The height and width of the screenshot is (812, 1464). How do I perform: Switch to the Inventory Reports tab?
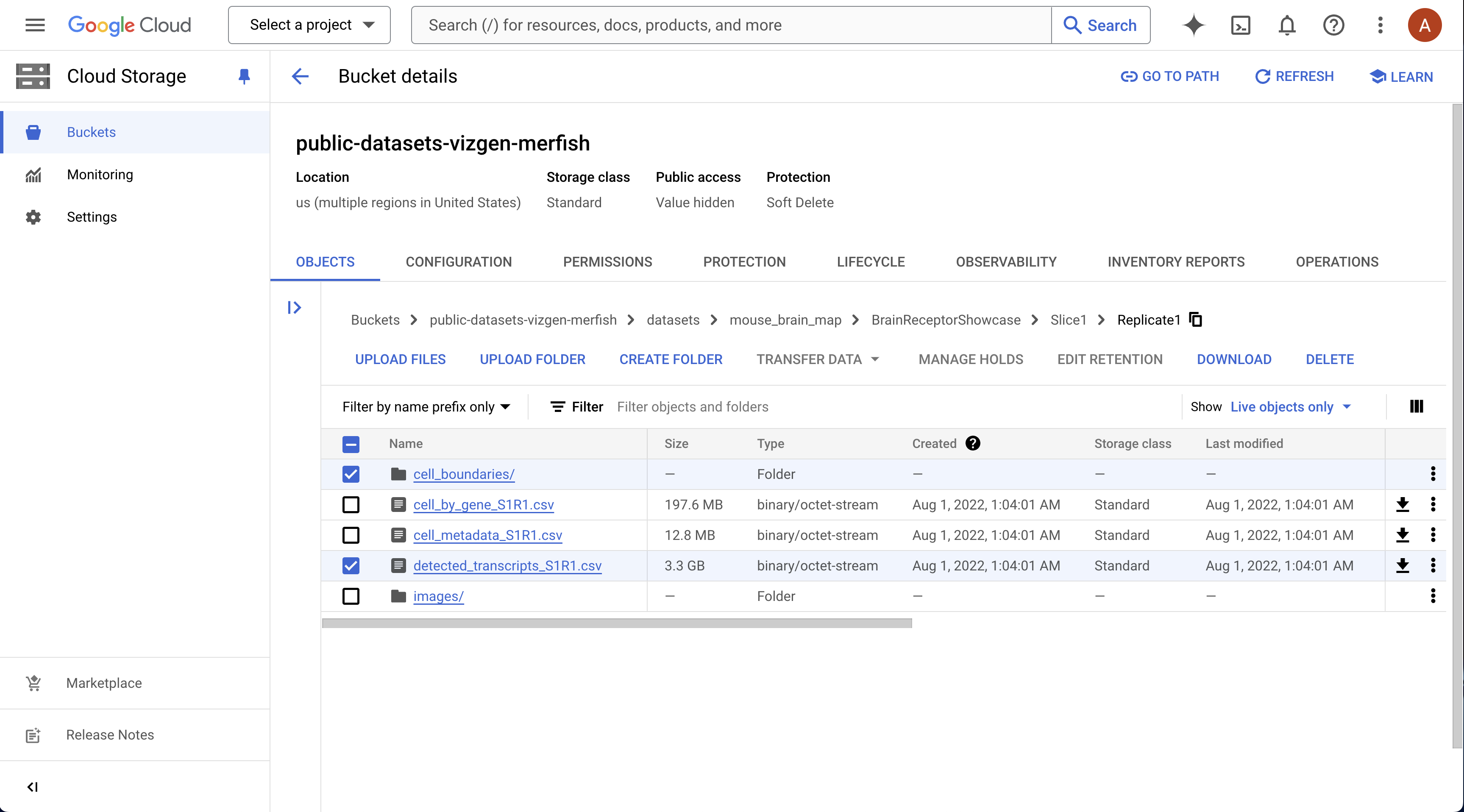point(1176,262)
